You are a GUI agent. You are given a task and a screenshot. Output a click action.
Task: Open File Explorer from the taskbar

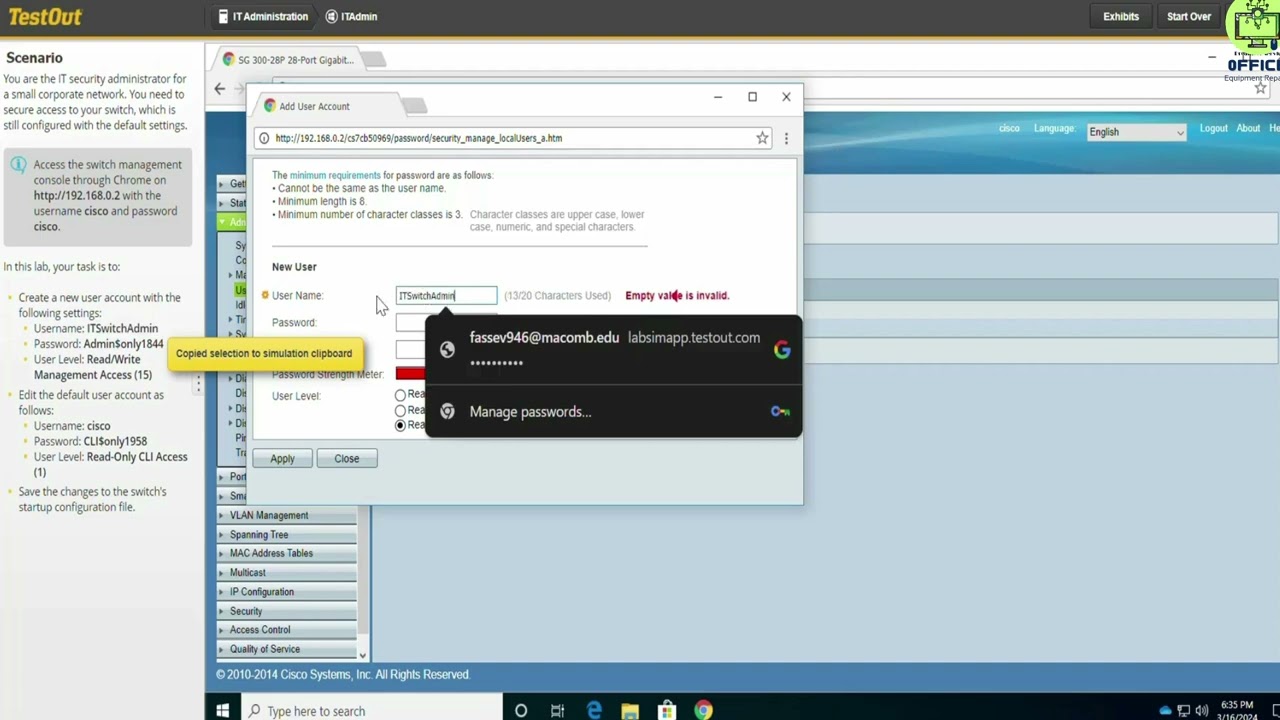click(630, 711)
